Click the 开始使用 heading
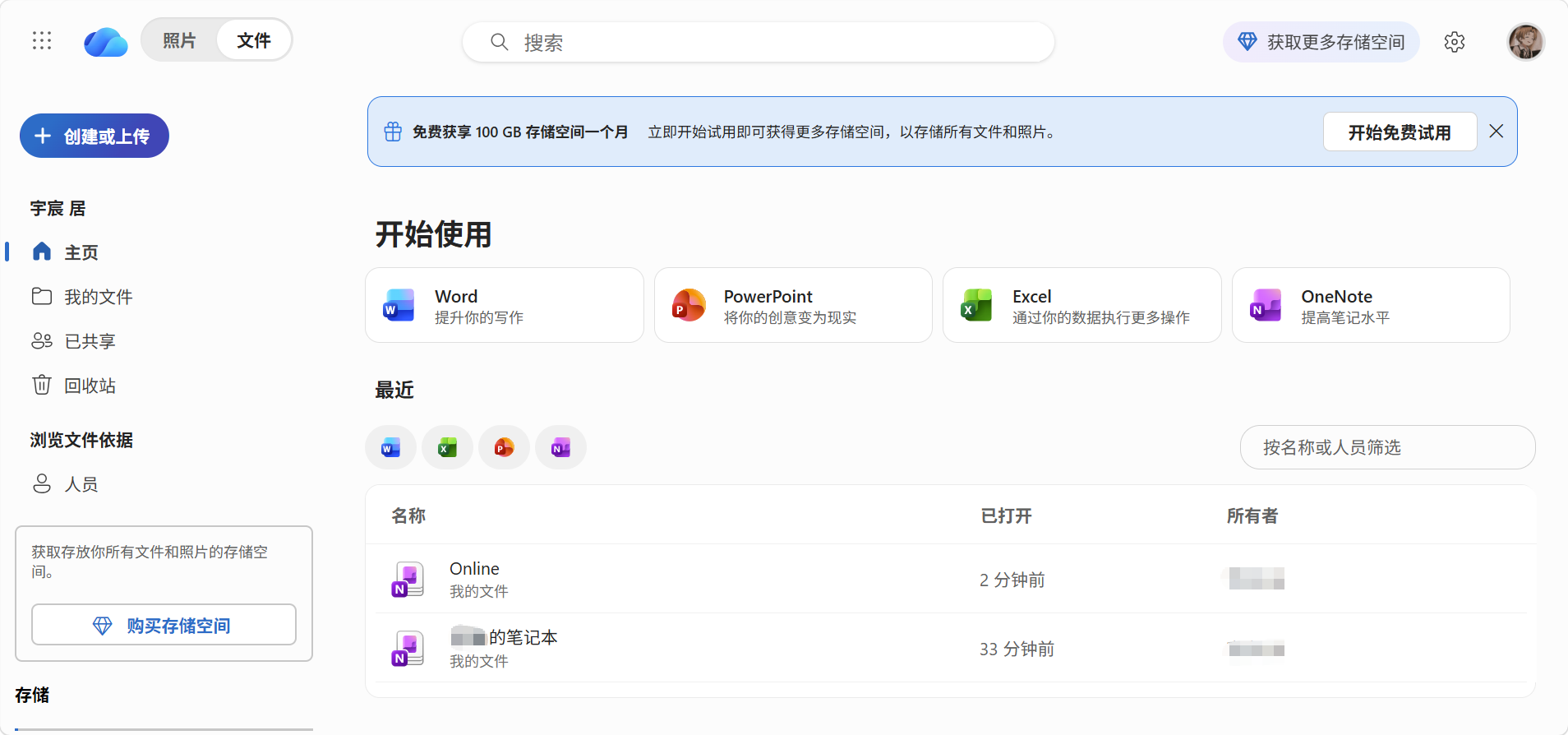1568x735 pixels. click(433, 234)
